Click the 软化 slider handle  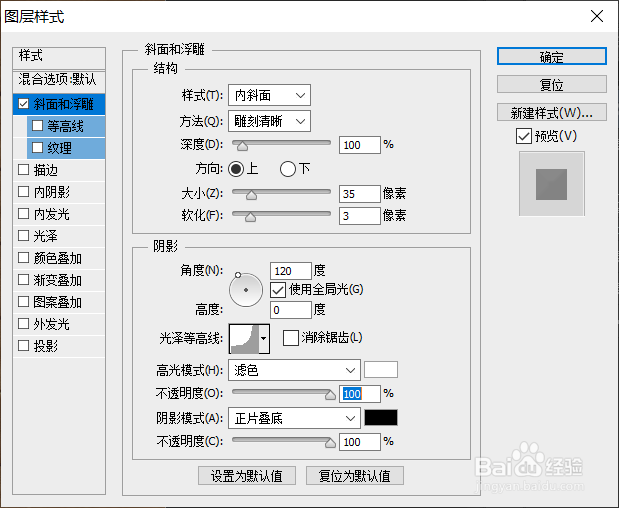250,217
